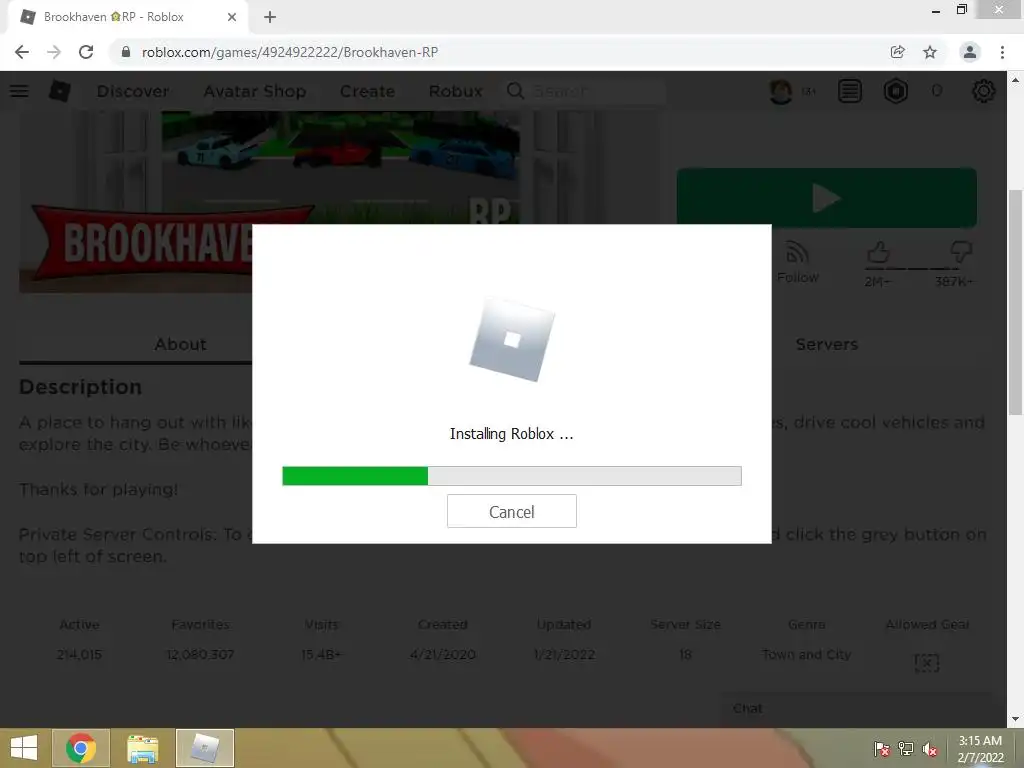
Task: Click the Updated date 1/21/2022
Action: (x=564, y=654)
